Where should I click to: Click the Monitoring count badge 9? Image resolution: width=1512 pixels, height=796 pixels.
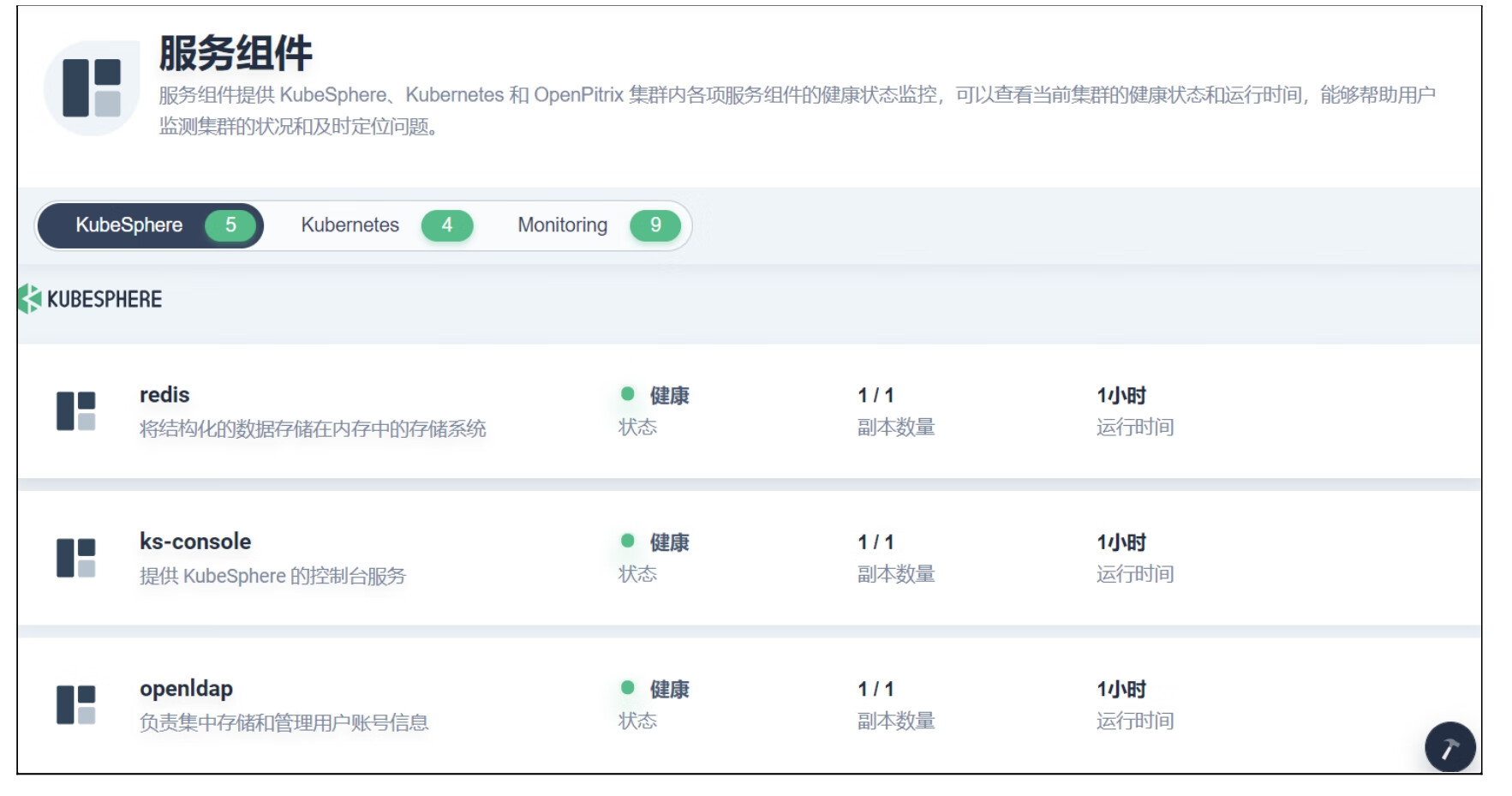[x=655, y=225]
